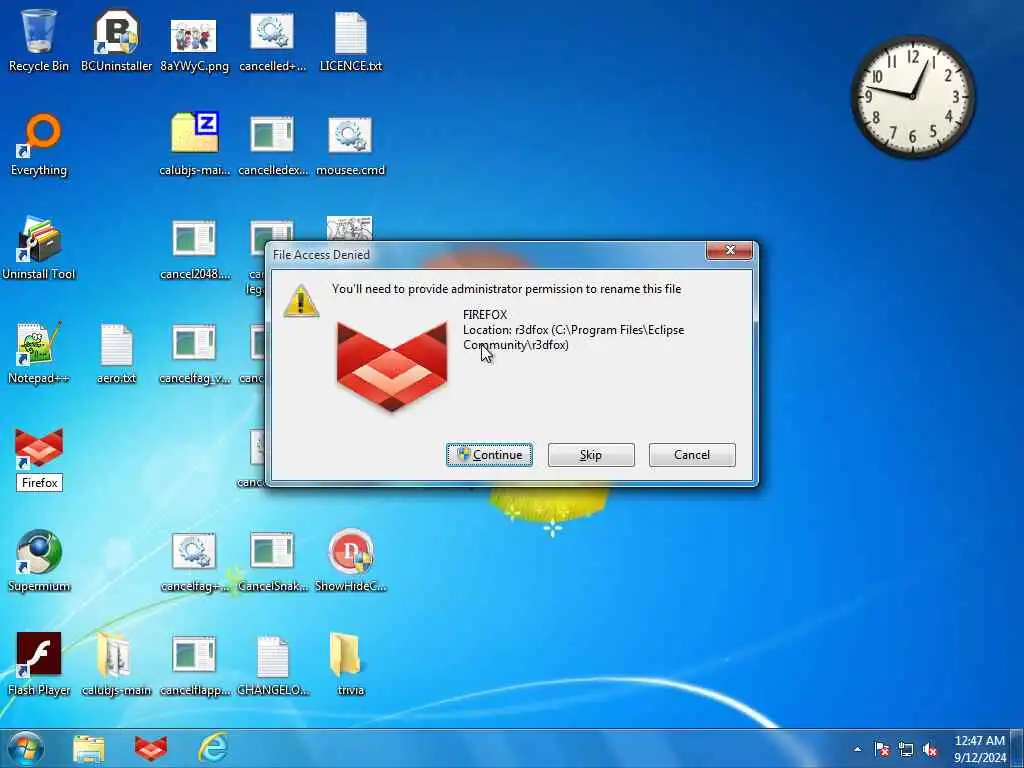Viewport: 1024px width, 768px height.
Task: Launch Internet Explorer from the taskbar
Action: (x=213, y=748)
